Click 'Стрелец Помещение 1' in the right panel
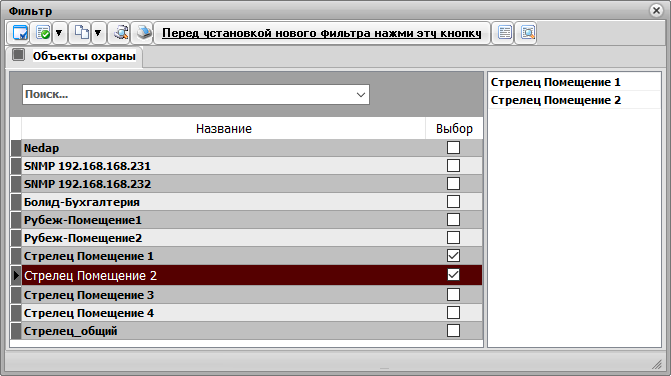671x376 pixels. pos(555,82)
